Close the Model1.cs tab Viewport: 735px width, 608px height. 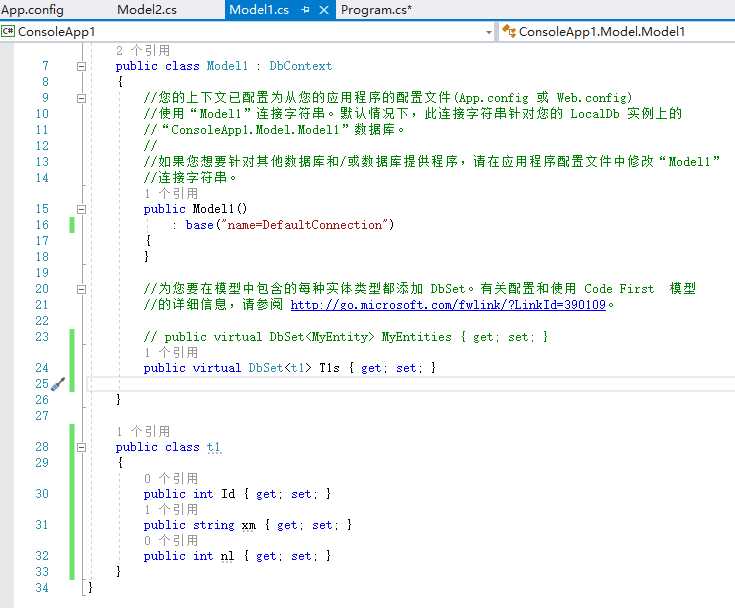pos(324,10)
